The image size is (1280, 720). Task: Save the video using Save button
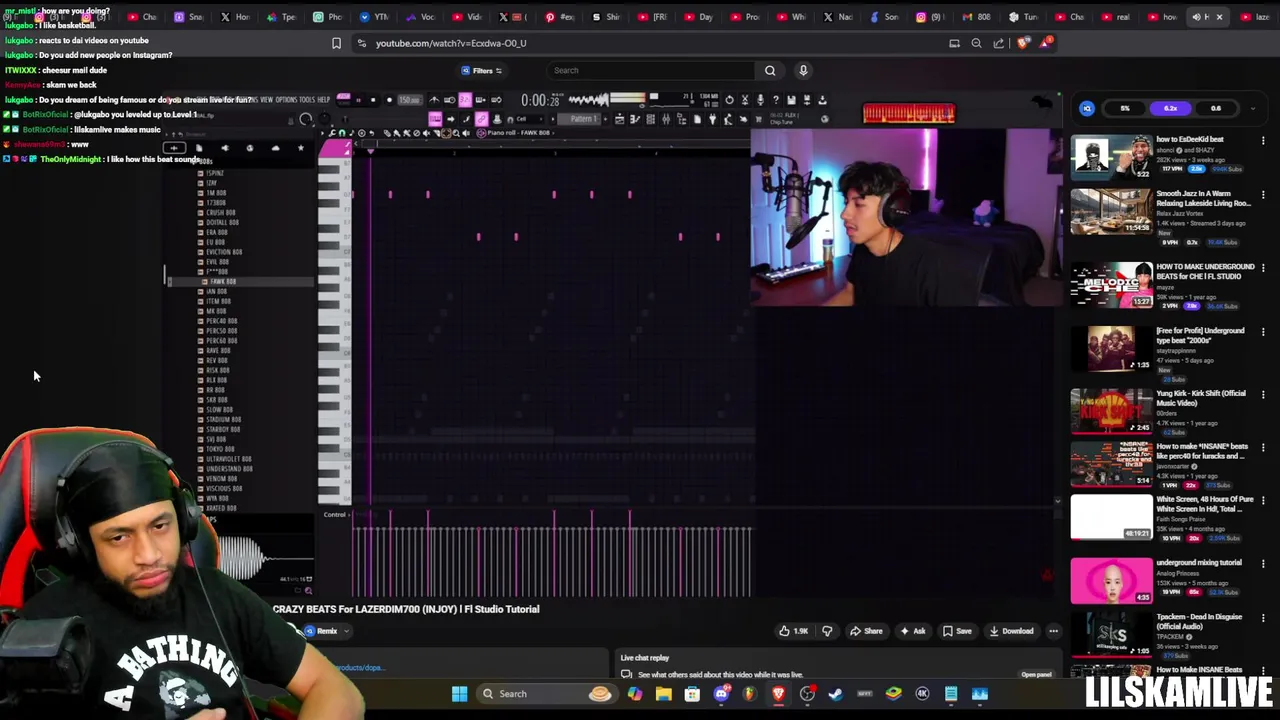pyautogui.click(x=957, y=631)
